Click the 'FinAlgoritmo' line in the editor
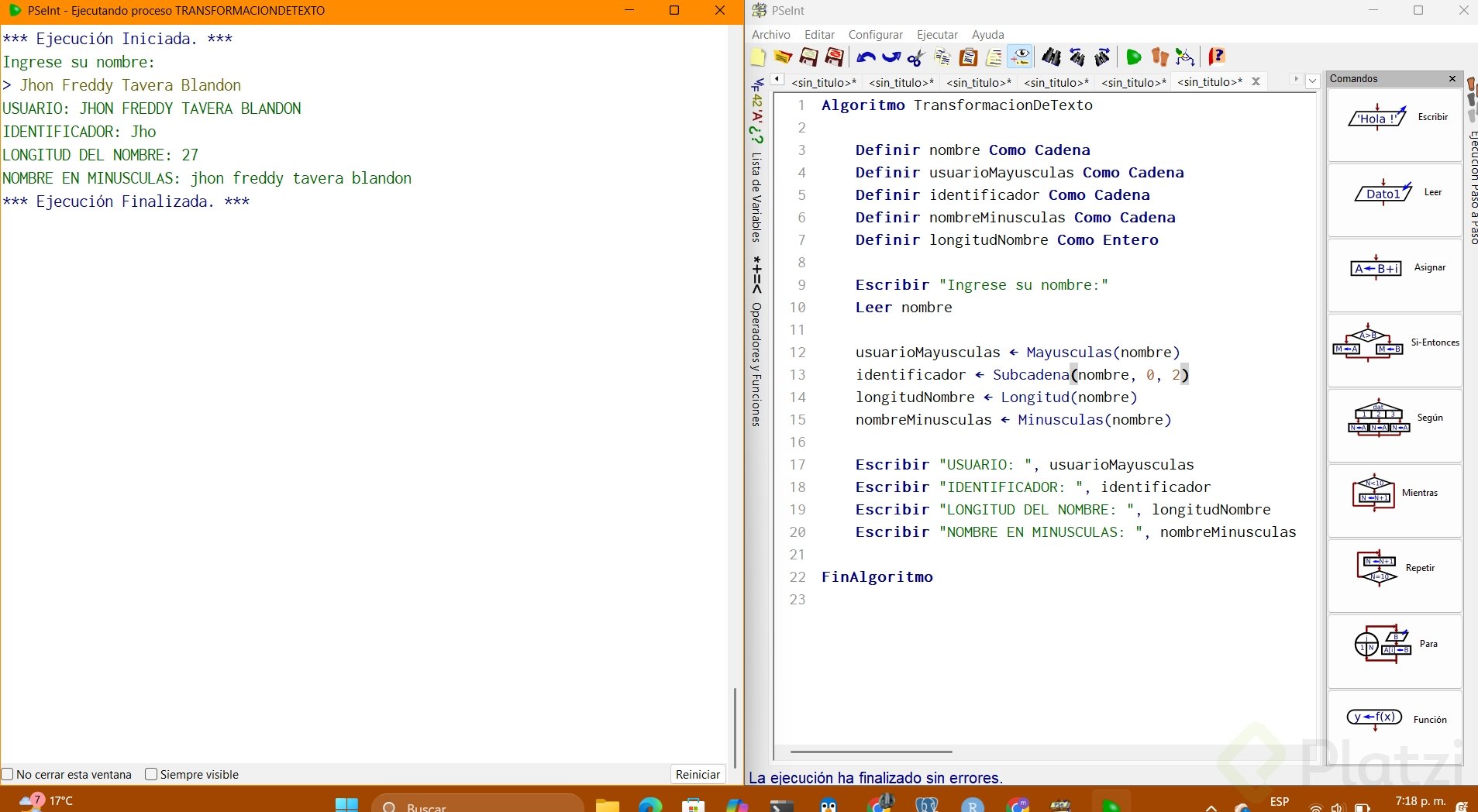The height and width of the screenshot is (812, 1478). click(877, 577)
